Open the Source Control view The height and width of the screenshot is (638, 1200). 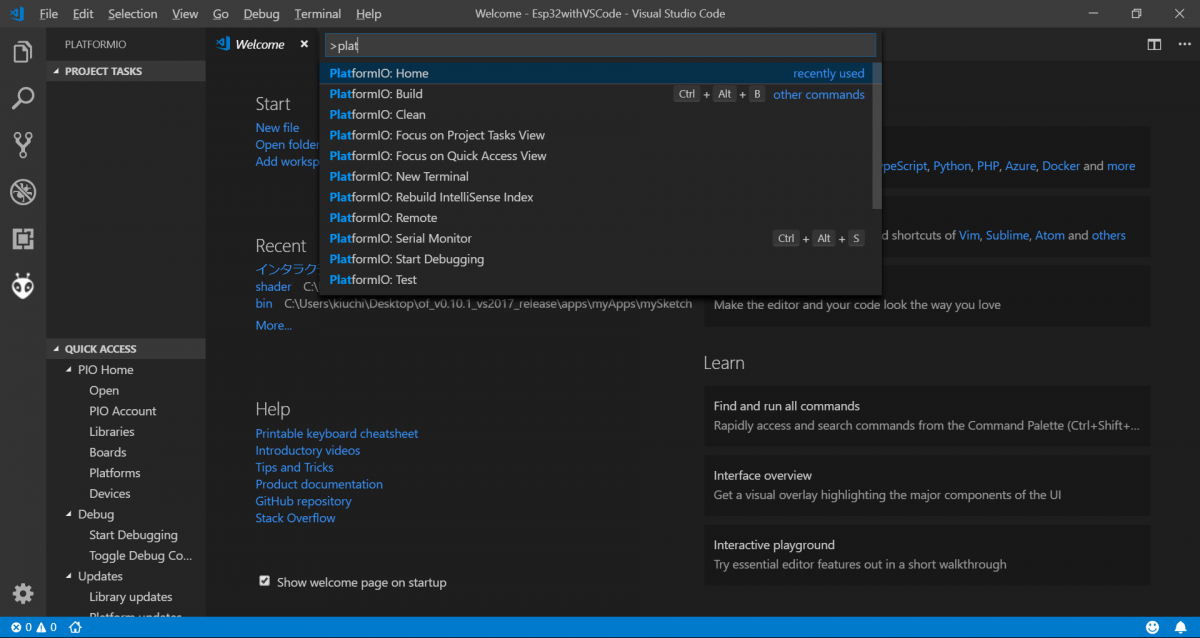tap(23, 145)
